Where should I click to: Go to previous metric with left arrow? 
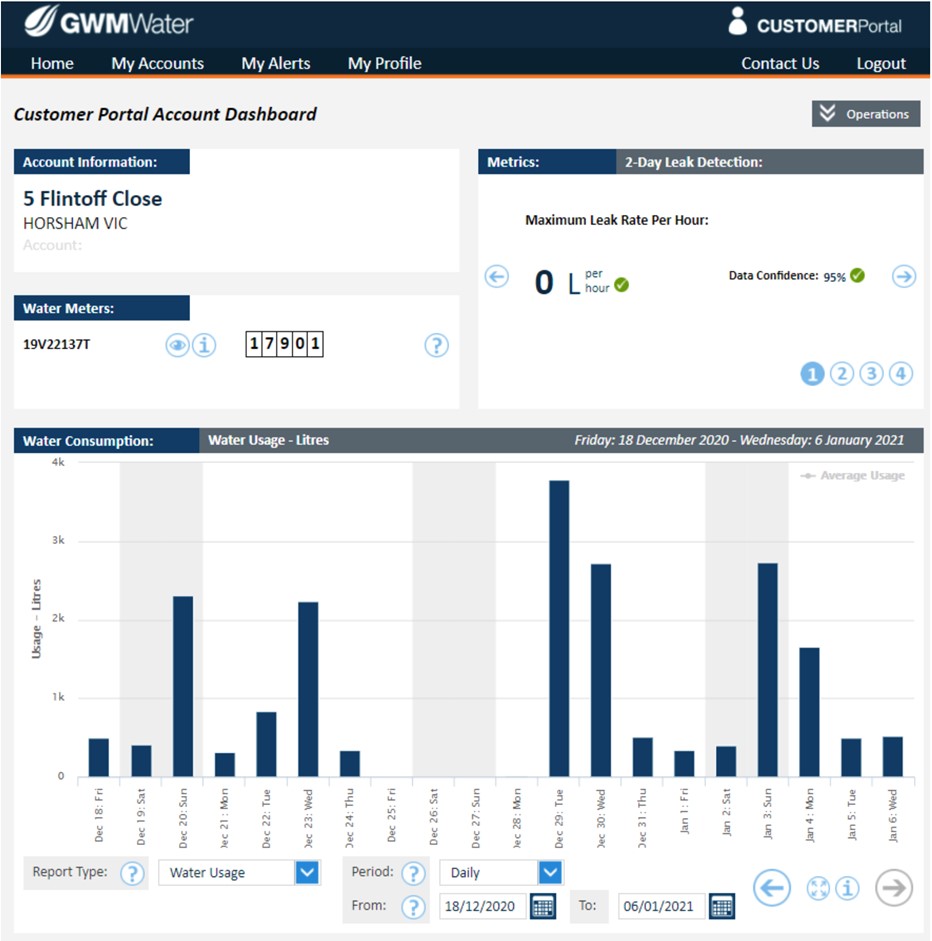point(497,277)
